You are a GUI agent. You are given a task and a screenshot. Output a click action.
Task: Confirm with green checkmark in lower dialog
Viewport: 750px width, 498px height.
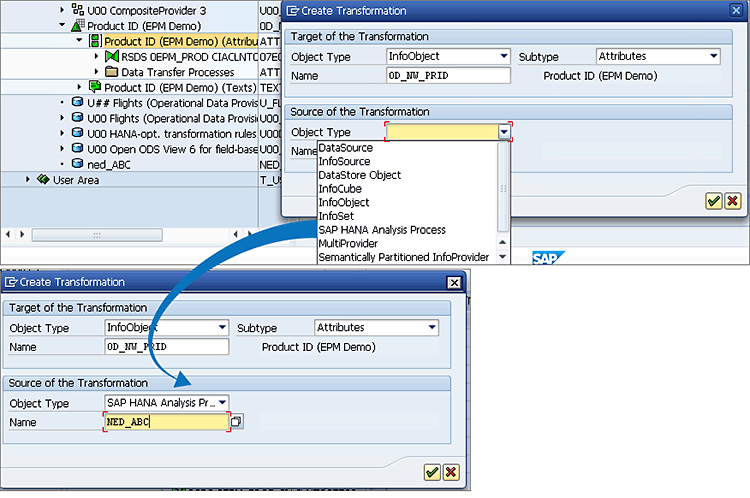point(432,472)
